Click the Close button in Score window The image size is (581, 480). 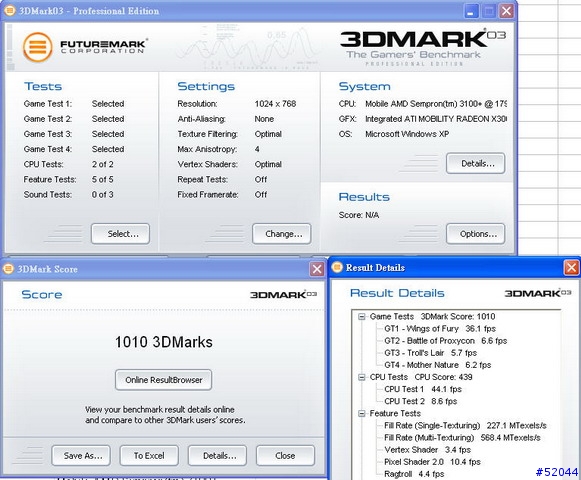point(285,456)
